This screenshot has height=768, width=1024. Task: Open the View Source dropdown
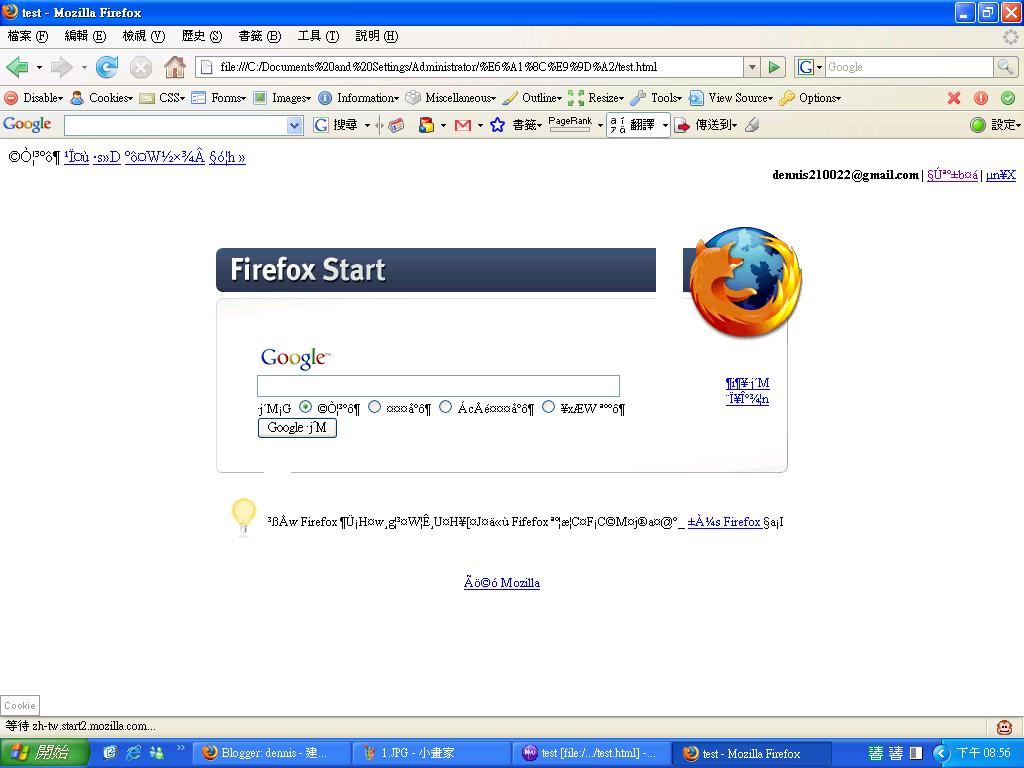click(x=731, y=98)
